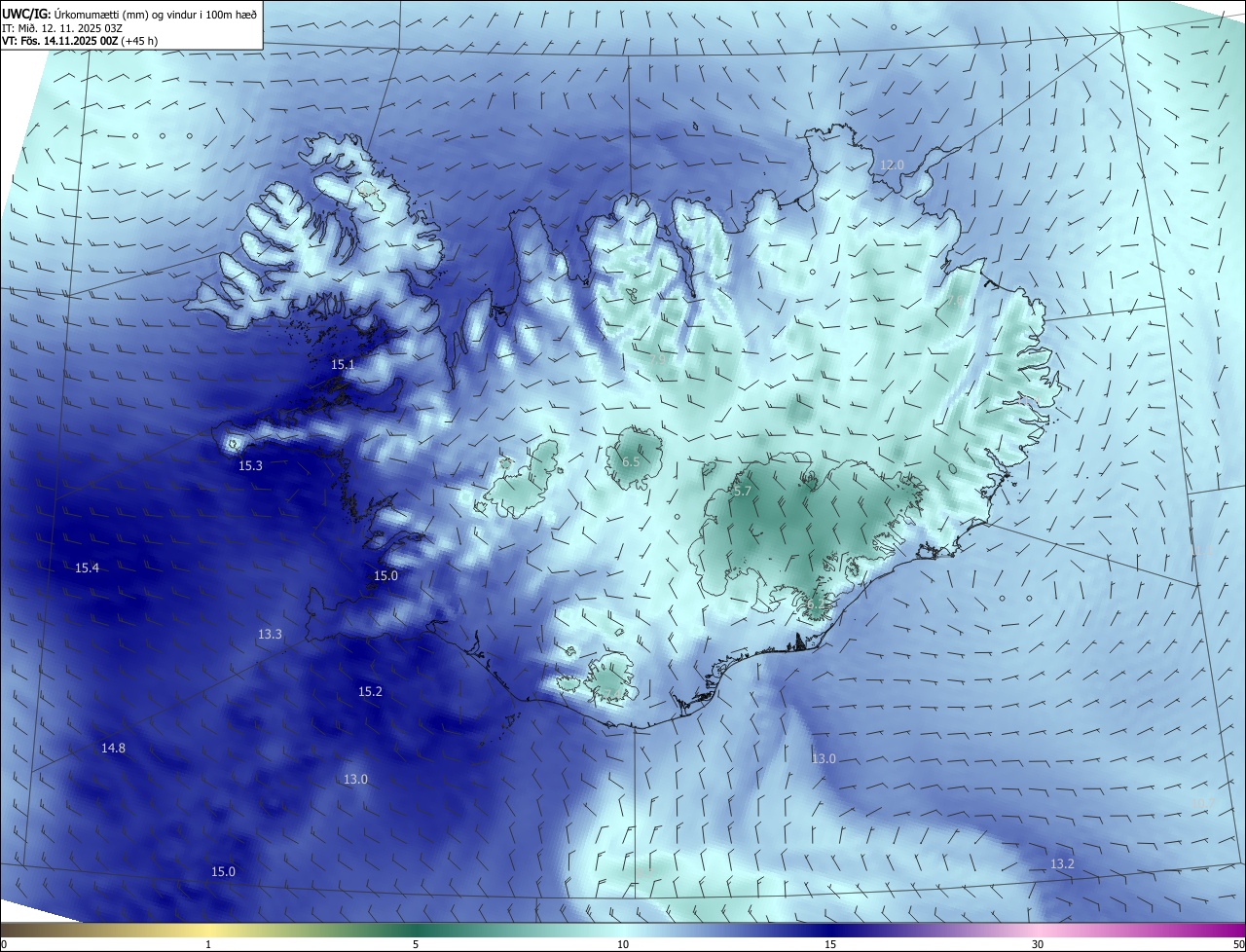Image resolution: width=1246 pixels, height=952 pixels.
Task: Click the 6.5 value on Hofsjökull glacier
Action: point(631,461)
